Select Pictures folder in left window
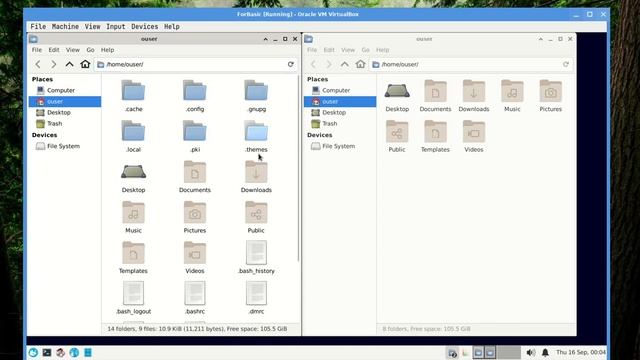 tap(195, 217)
